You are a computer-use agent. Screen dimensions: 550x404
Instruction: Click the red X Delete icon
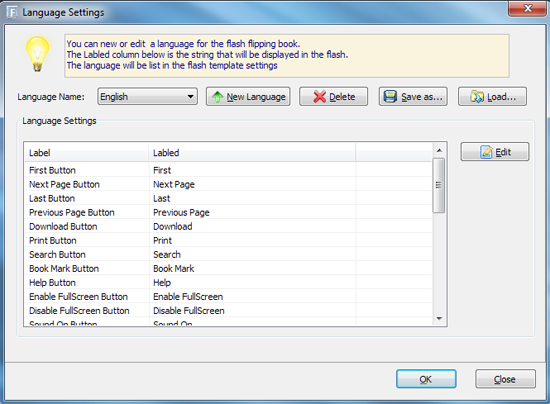(x=320, y=97)
